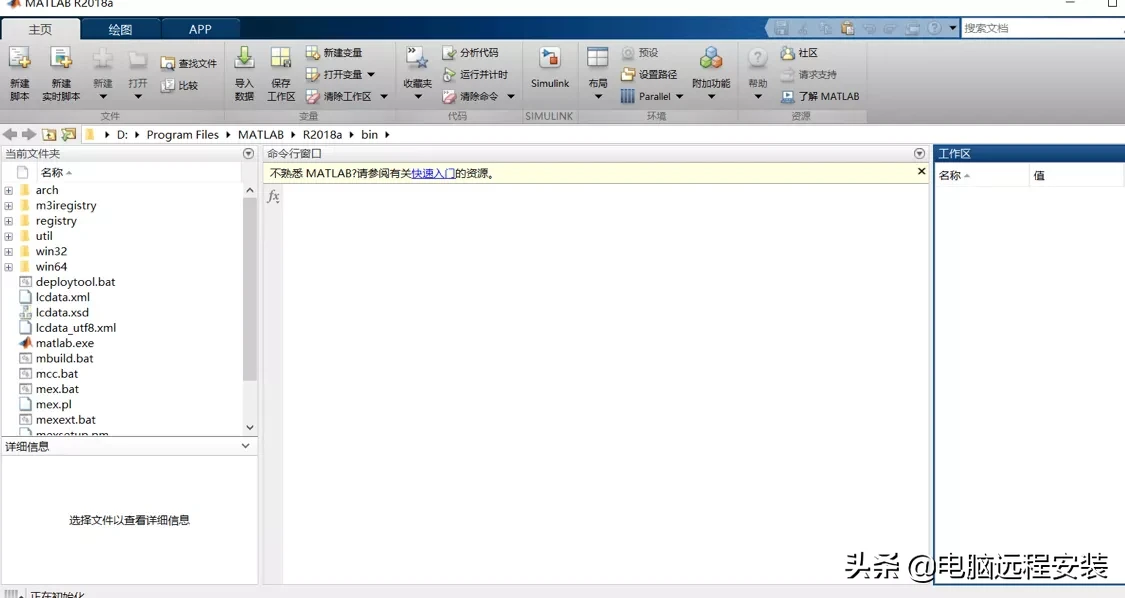Expand the win64 folder
The height and width of the screenshot is (598, 1125).
[x=9, y=267]
